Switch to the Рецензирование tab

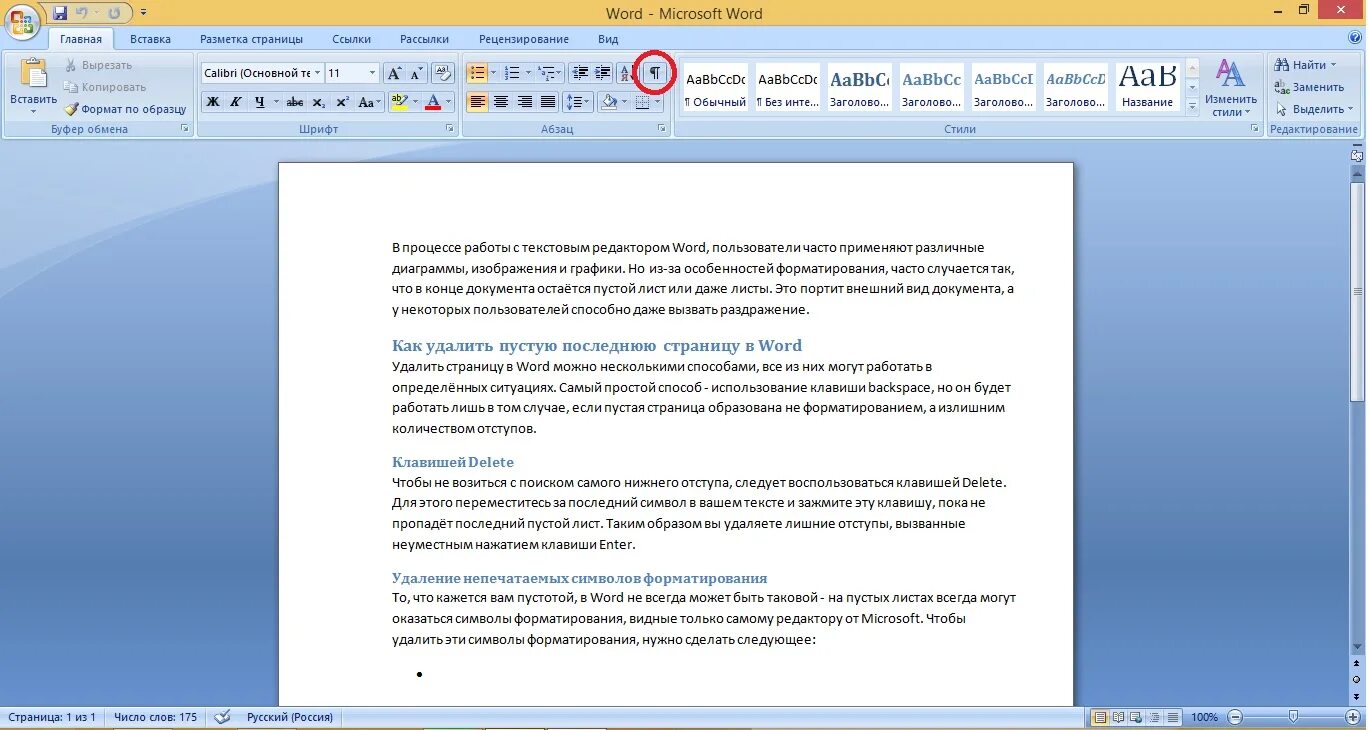tap(524, 39)
